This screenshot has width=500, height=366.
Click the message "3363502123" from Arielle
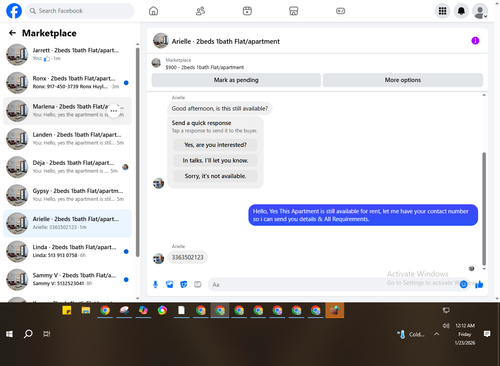coord(187,257)
